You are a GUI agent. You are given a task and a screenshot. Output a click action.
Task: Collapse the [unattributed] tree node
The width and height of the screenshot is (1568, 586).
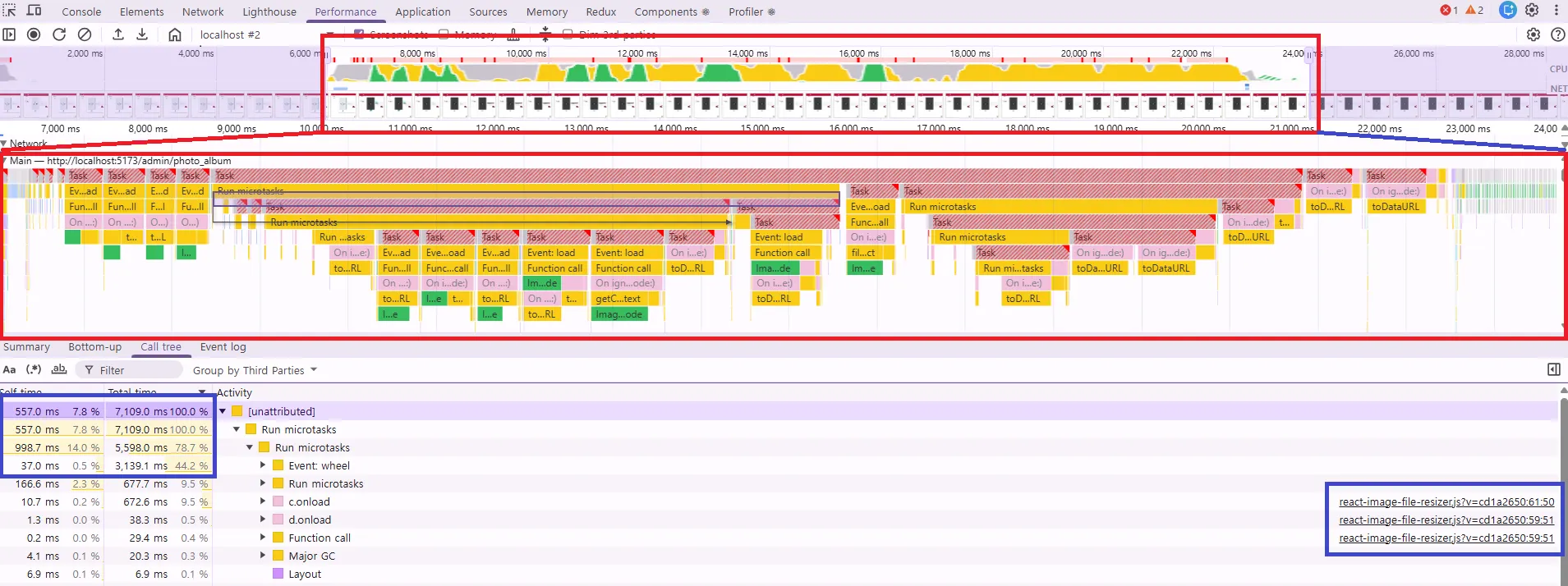[x=223, y=411]
